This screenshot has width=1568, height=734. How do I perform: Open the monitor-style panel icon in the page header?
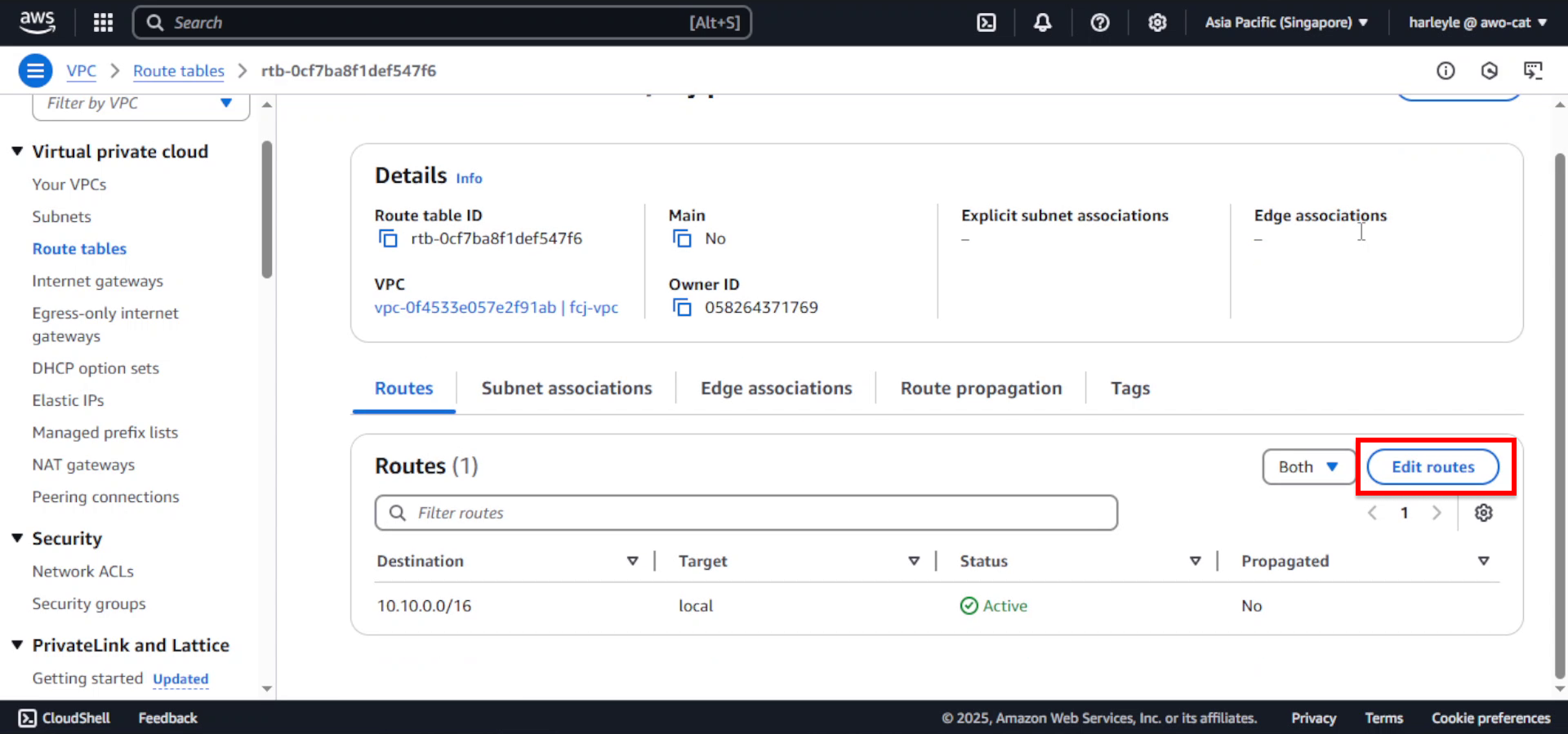coord(1534,71)
